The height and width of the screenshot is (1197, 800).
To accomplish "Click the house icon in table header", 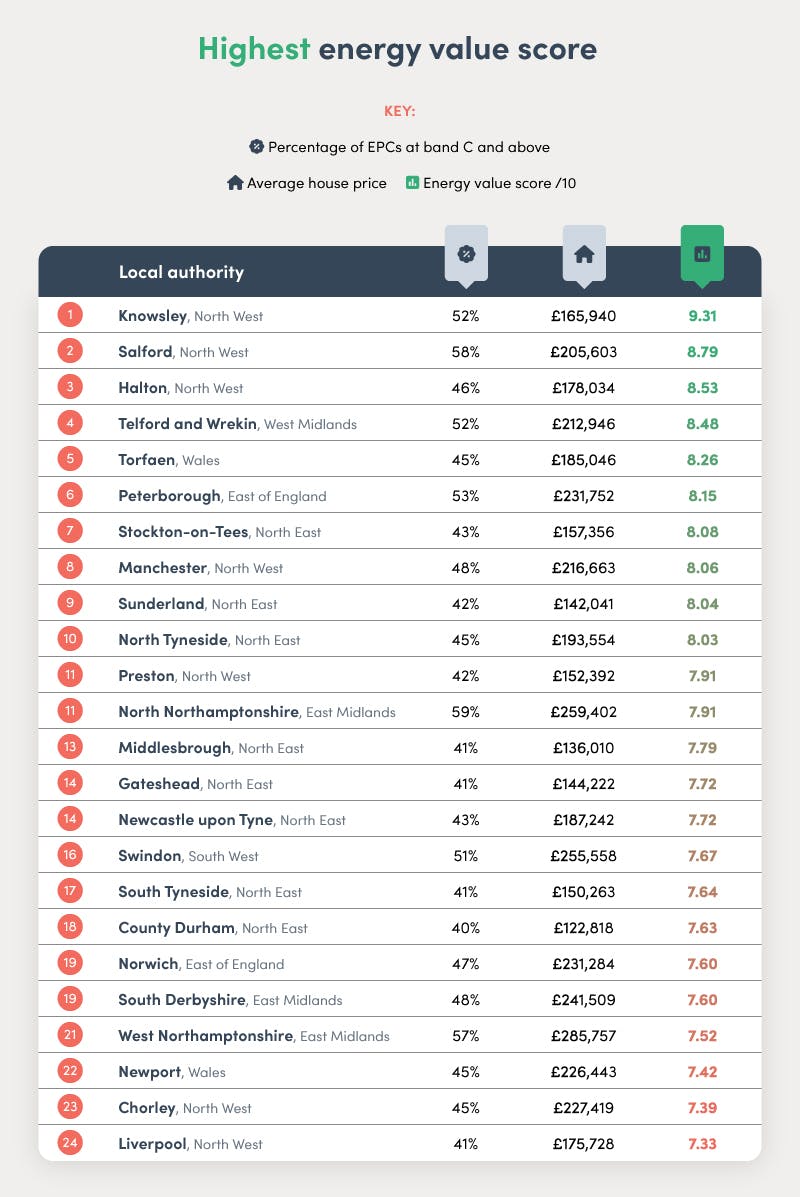I will click(584, 254).
